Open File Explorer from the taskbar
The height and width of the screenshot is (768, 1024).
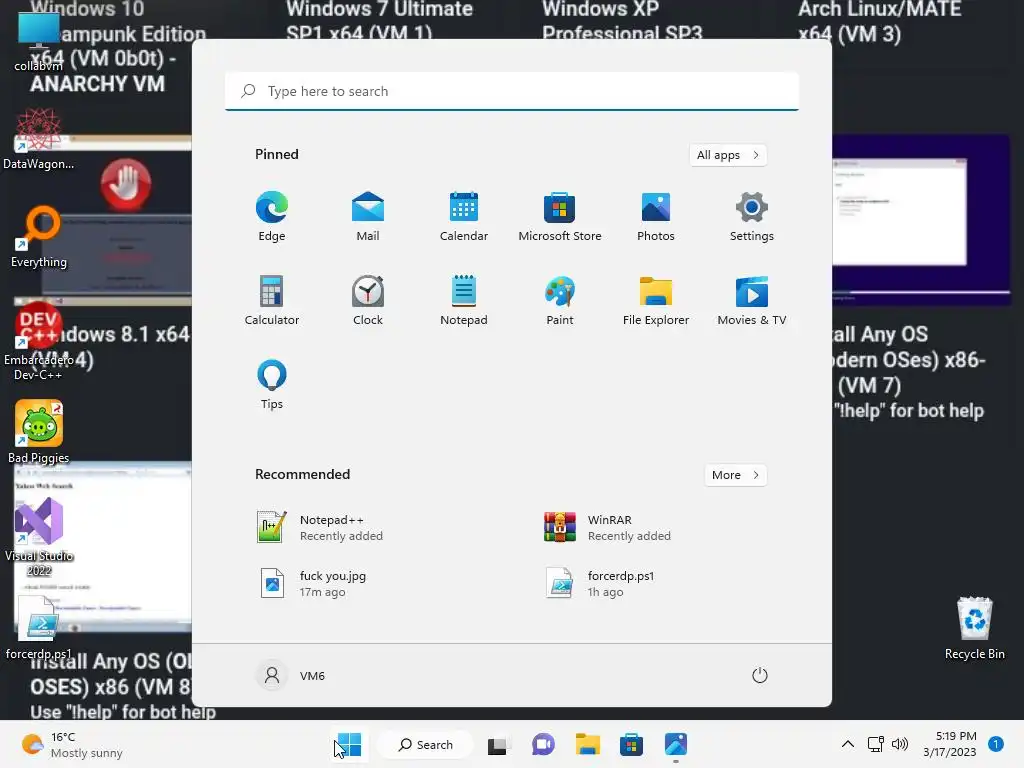[x=588, y=744]
